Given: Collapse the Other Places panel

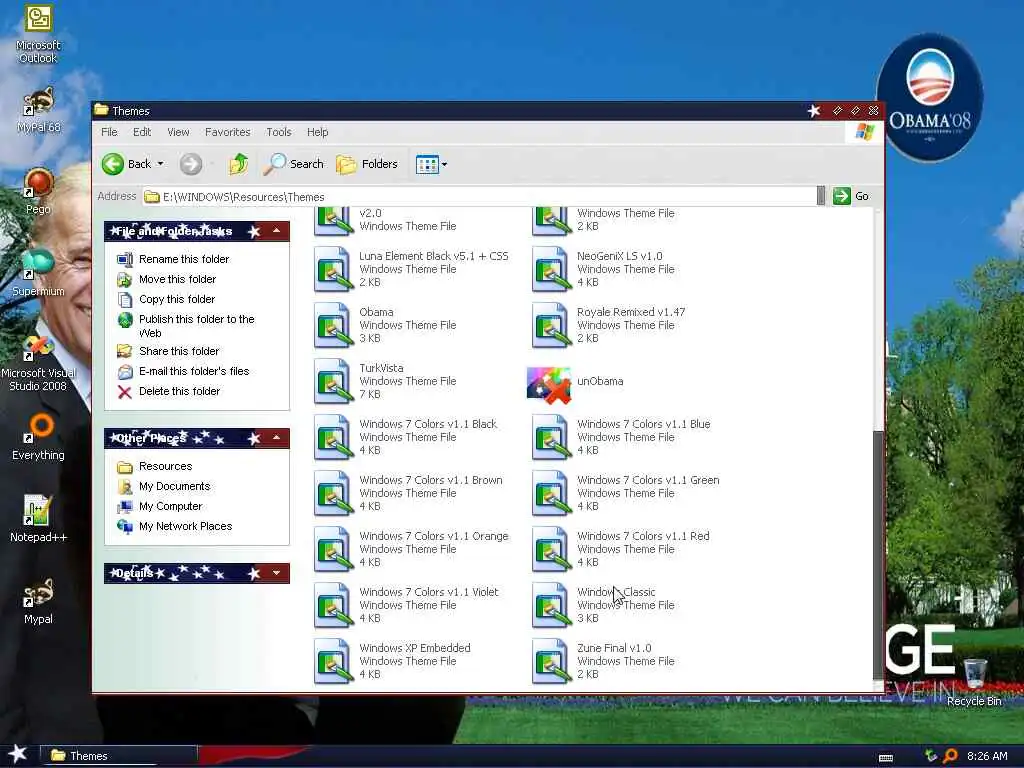Looking at the screenshot, I should pos(276,438).
